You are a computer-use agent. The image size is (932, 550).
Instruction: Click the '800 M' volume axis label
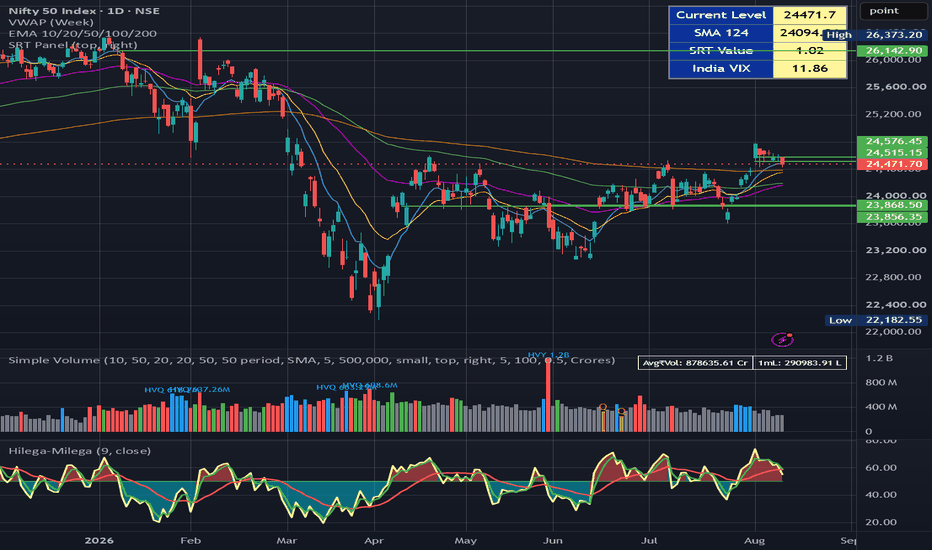[x=881, y=382]
